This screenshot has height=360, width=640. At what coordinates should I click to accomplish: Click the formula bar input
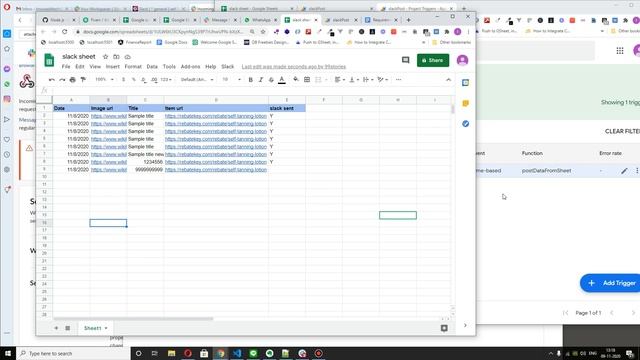[x=251, y=90]
